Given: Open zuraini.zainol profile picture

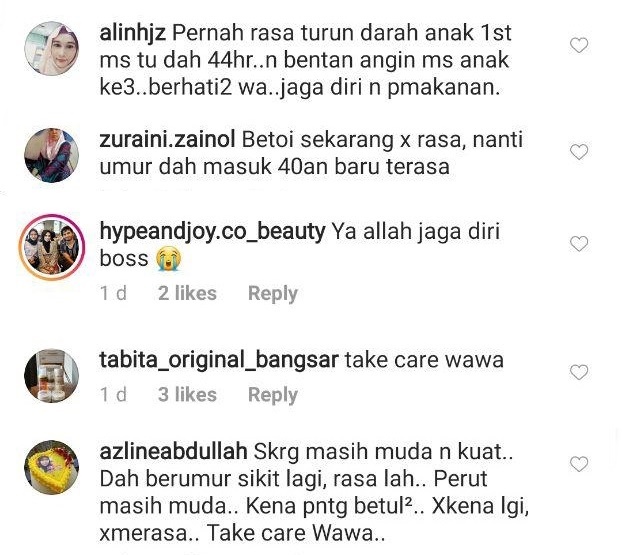Looking at the screenshot, I should click(52, 155).
